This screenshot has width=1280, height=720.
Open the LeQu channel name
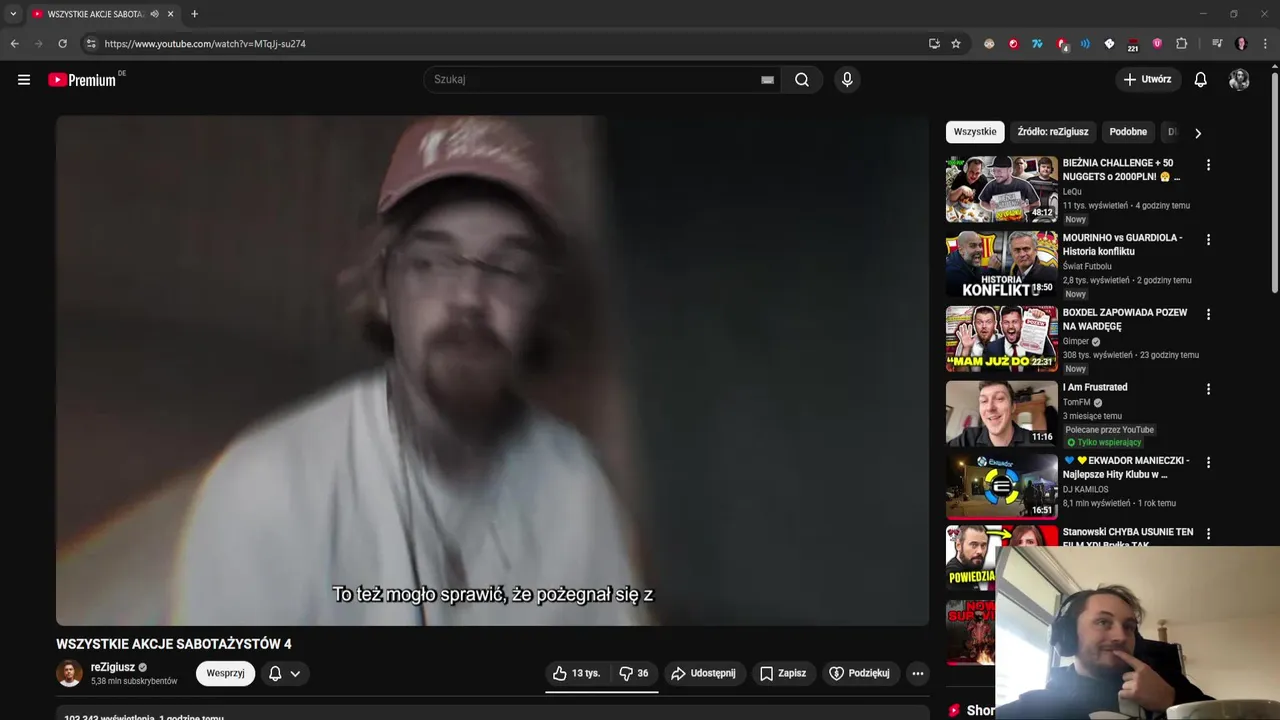coord(1072,191)
